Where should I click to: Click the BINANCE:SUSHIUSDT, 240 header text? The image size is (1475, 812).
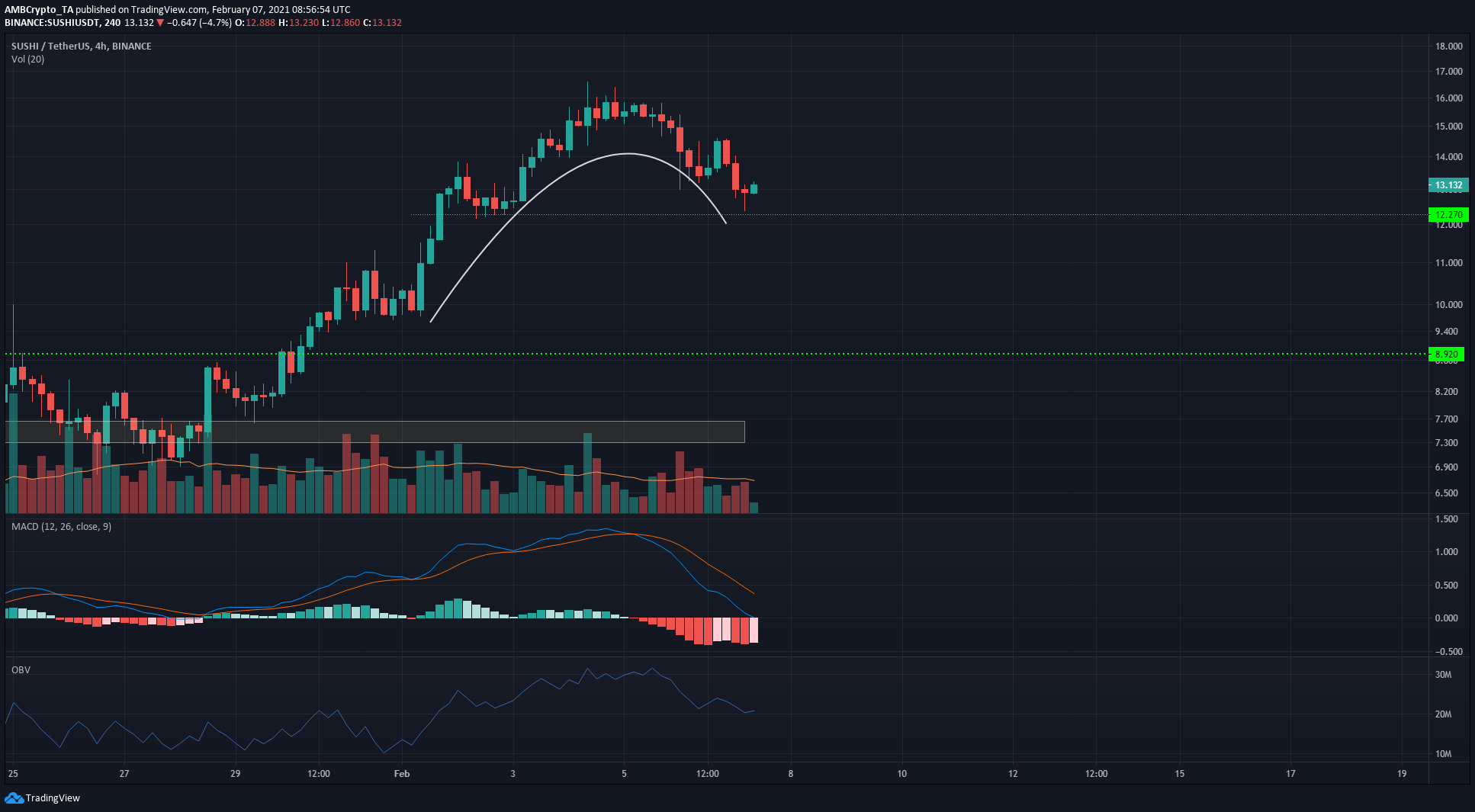point(63,23)
